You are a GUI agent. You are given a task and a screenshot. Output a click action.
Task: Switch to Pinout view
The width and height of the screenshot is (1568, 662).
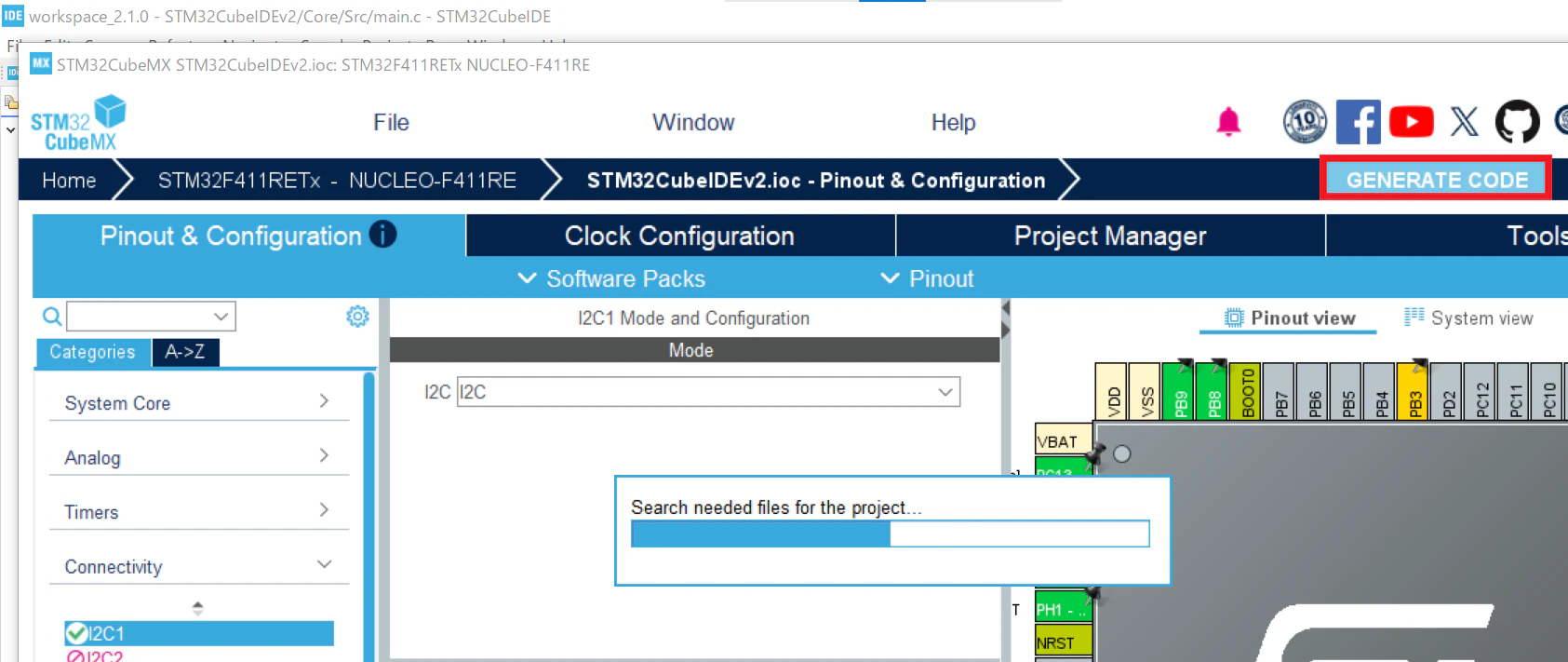(1290, 318)
